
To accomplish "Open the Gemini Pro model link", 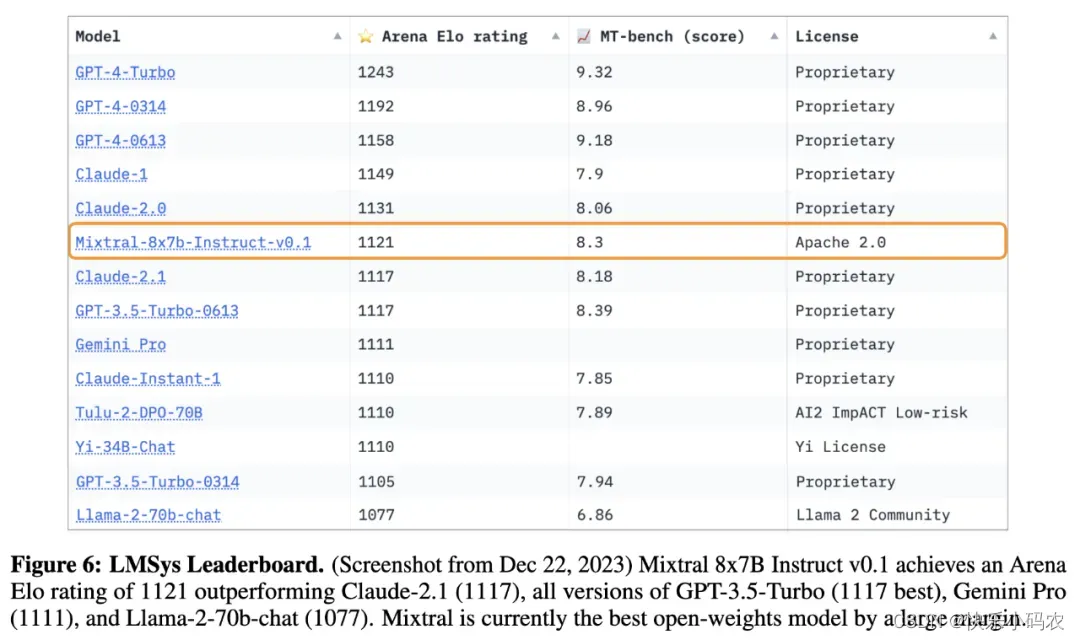I will point(121,344).
